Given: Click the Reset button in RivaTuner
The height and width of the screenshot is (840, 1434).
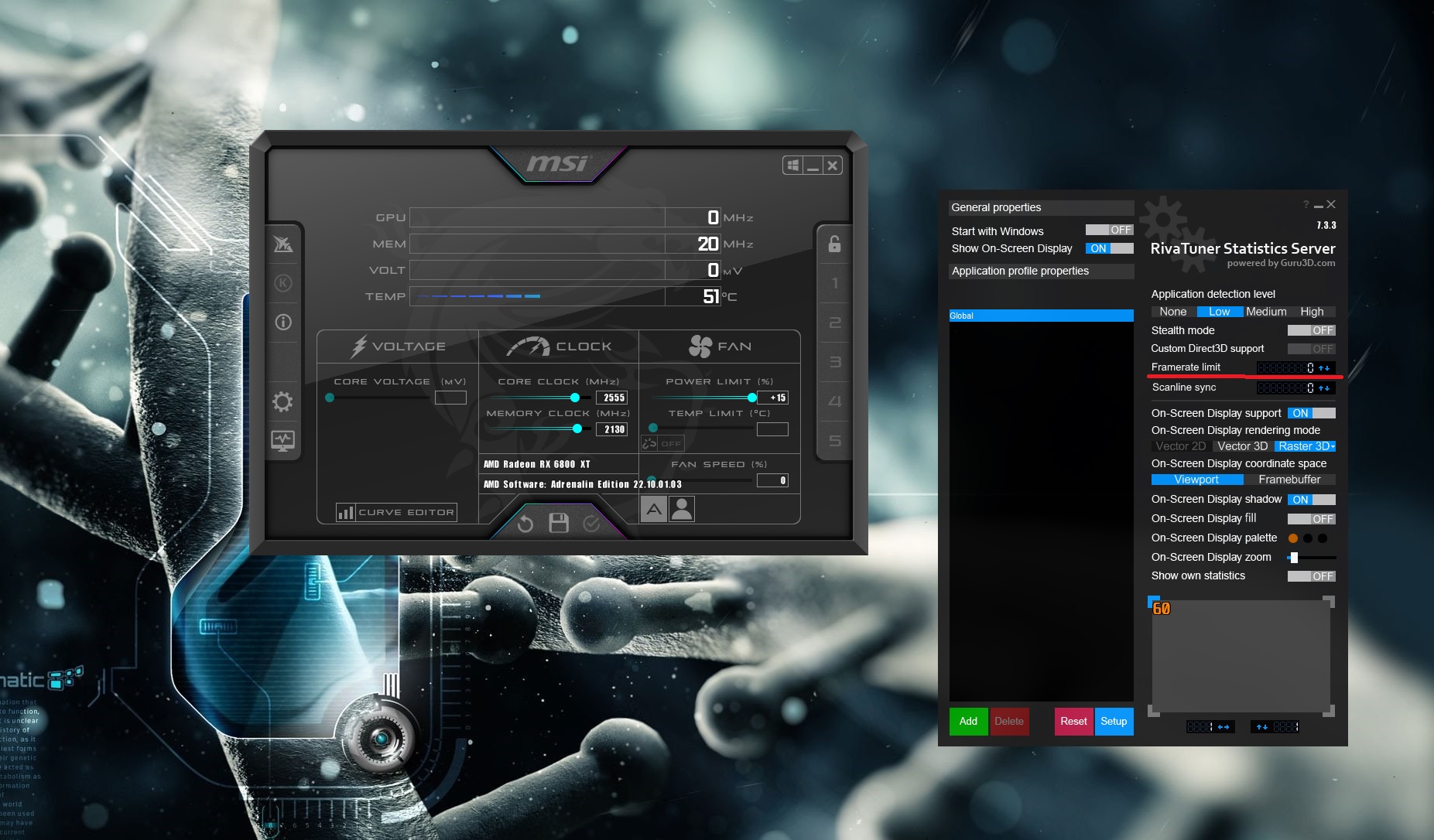Looking at the screenshot, I should [x=1074, y=721].
